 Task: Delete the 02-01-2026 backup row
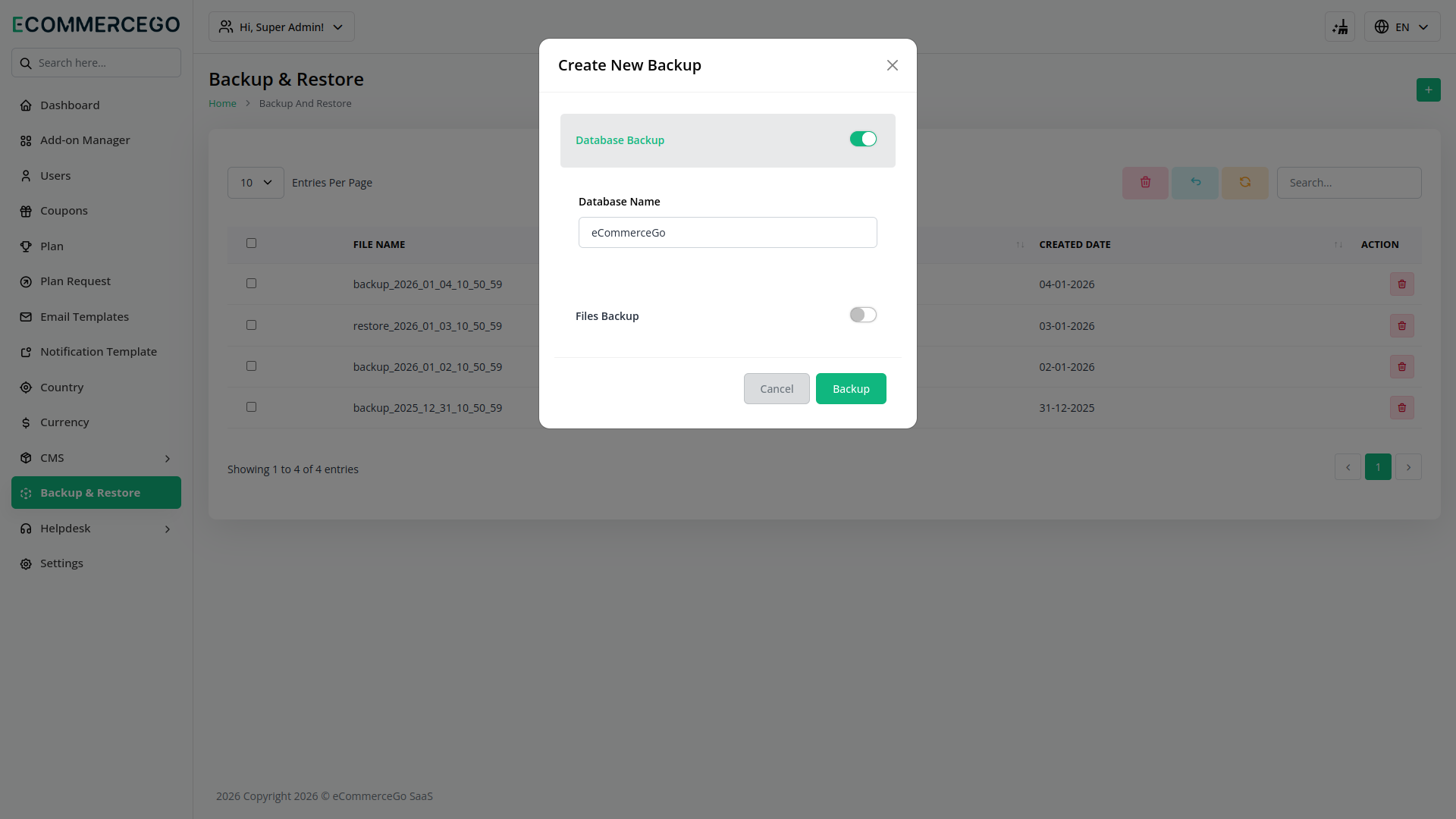(x=1401, y=366)
